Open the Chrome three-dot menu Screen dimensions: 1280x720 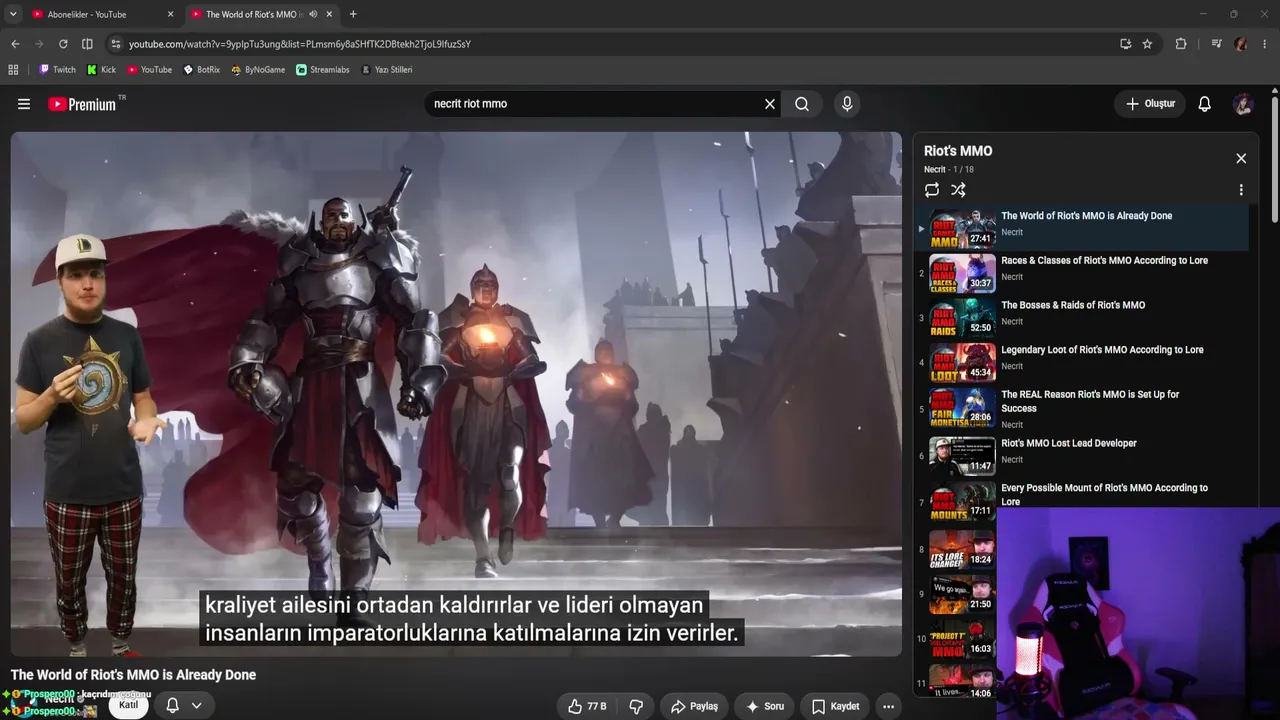click(x=1265, y=44)
